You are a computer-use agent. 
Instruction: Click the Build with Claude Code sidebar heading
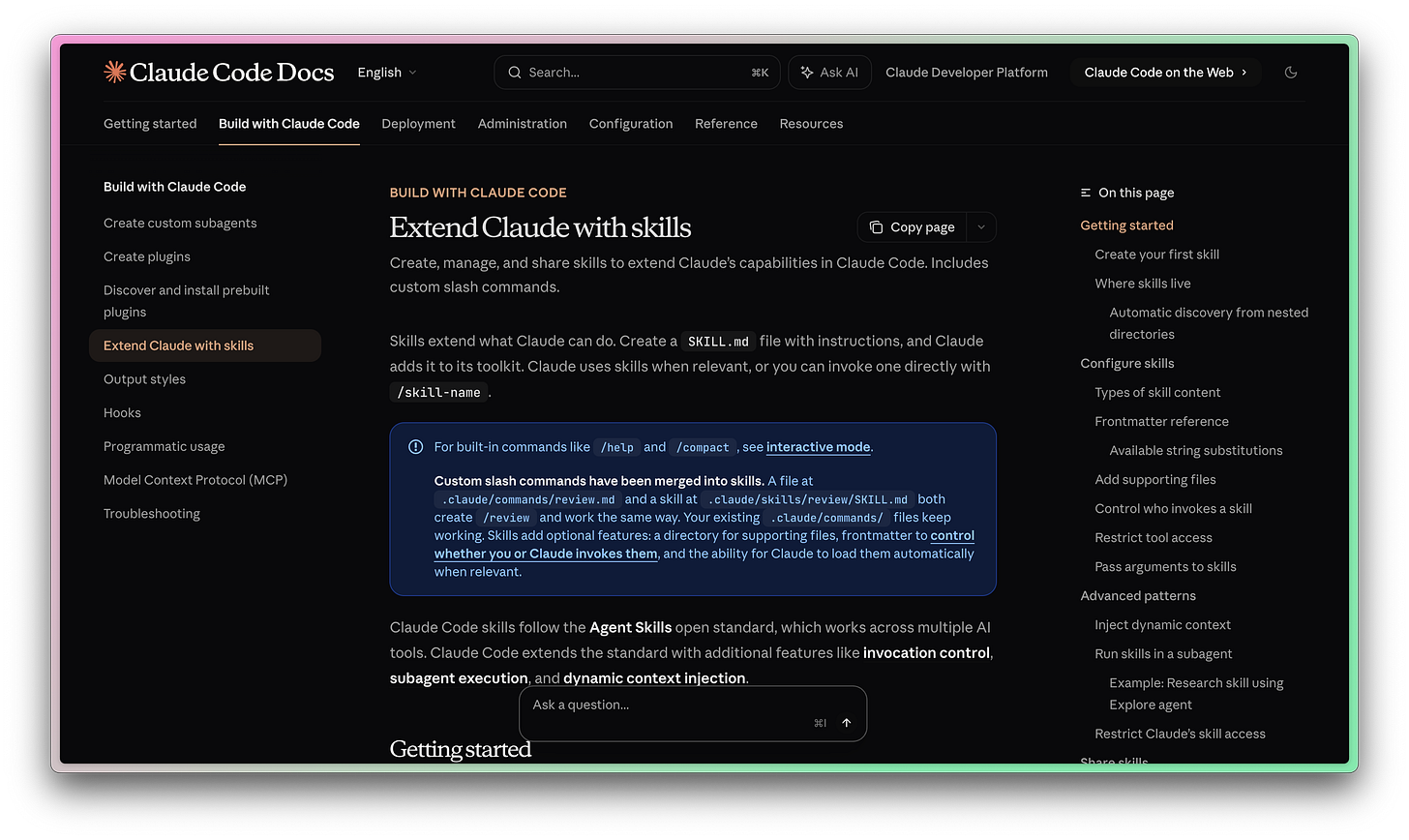tap(175, 187)
